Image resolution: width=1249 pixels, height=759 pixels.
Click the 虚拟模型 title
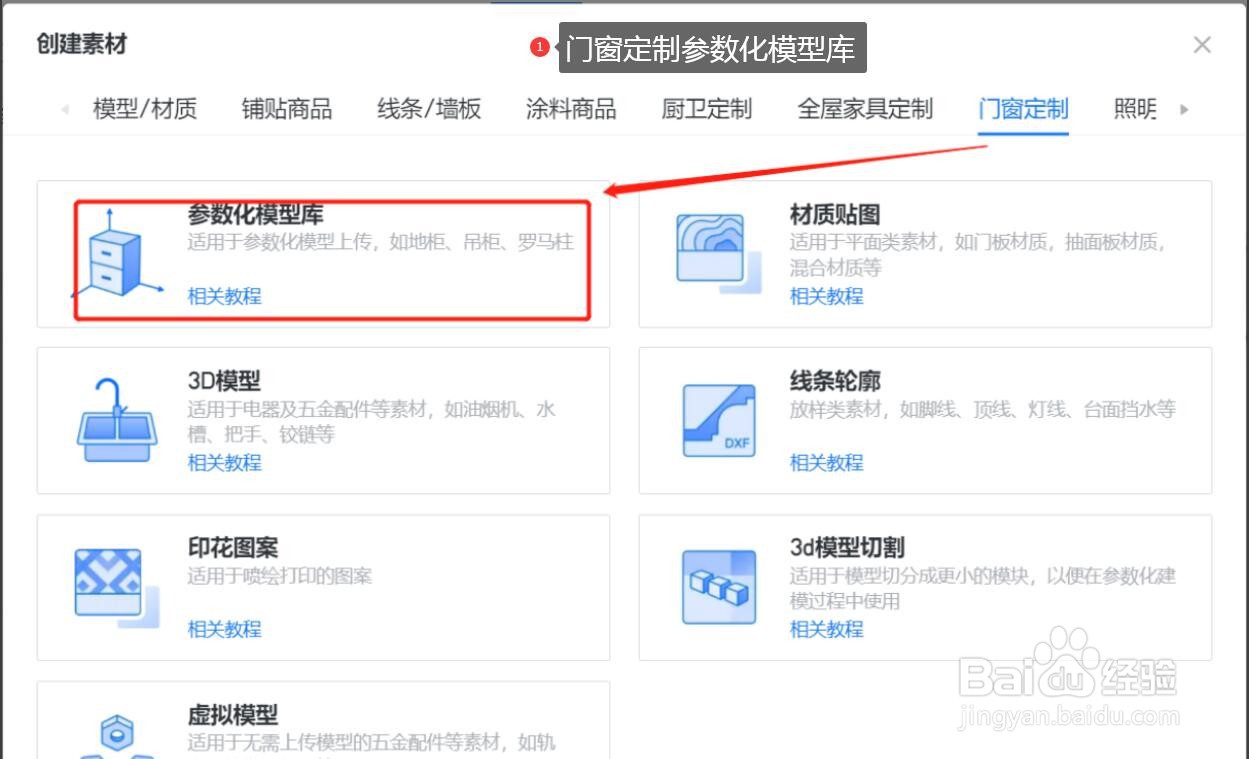point(233,715)
